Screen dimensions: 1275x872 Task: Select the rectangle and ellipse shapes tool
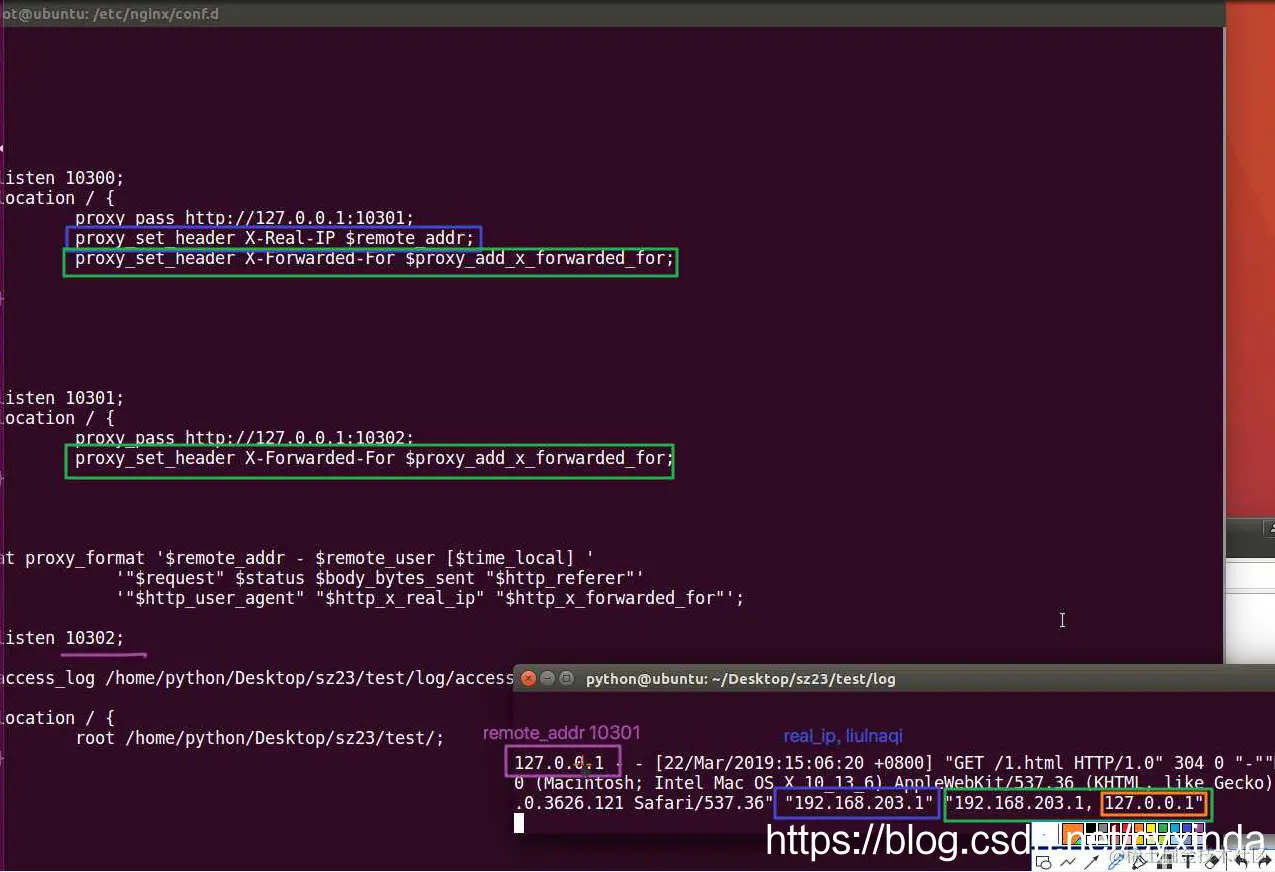tap(1043, 862)
